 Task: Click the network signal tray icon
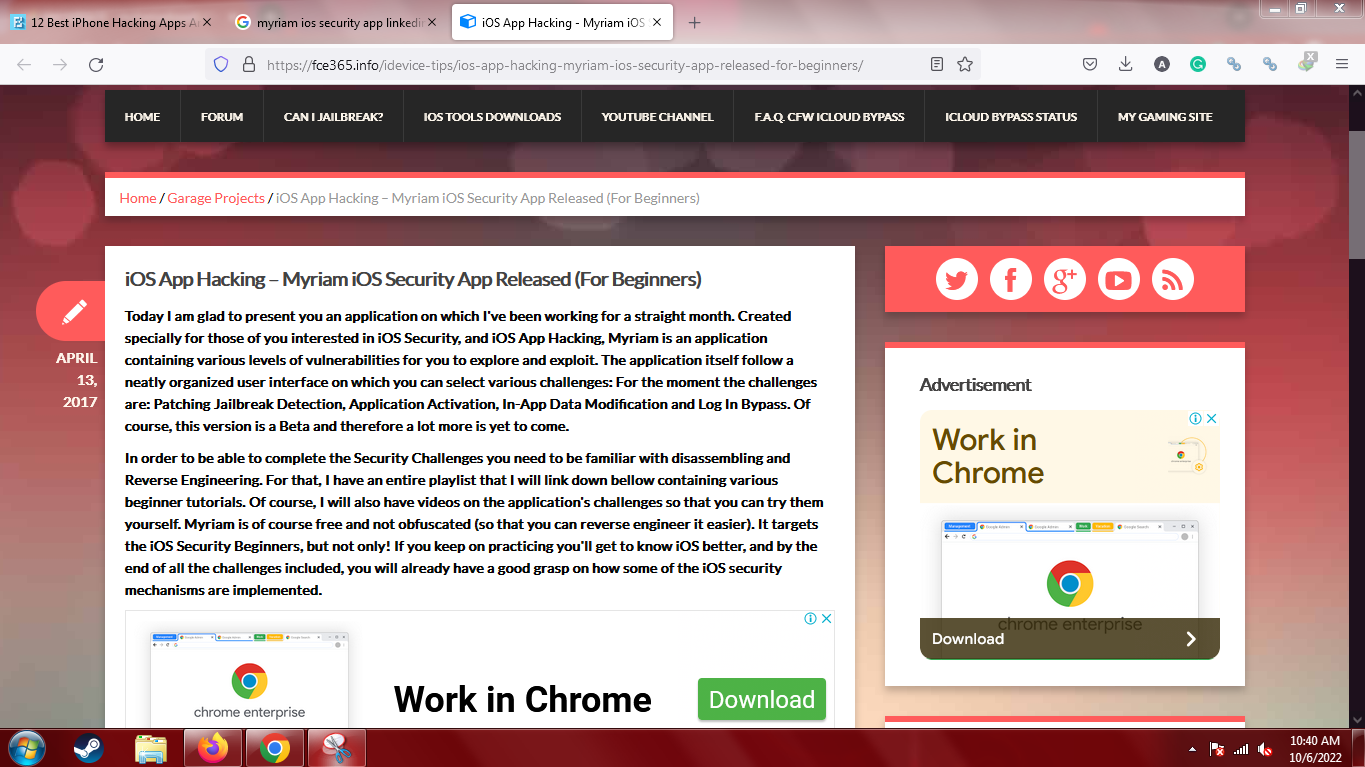(x=1241, y=749)
